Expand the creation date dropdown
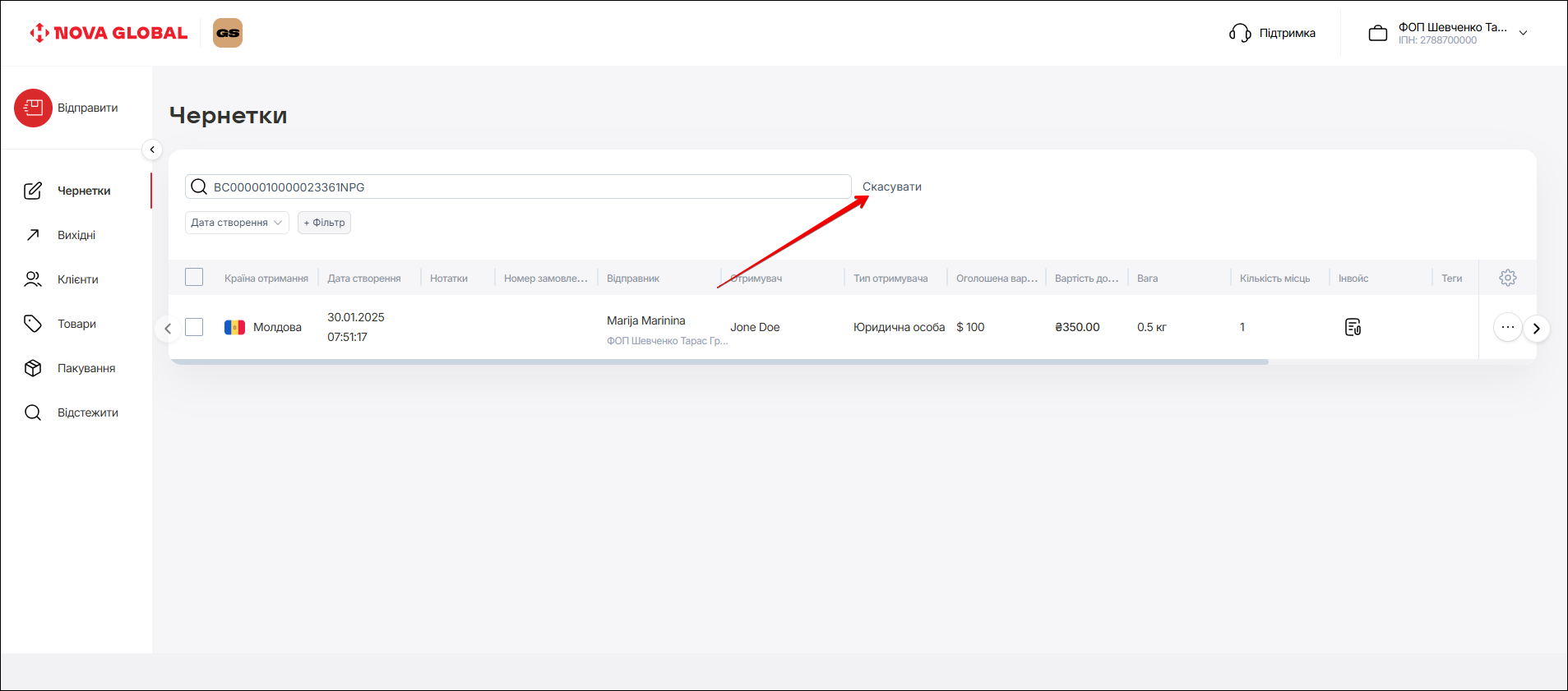Image resolution: width=1568 pixels, height=691 pixels. (237, 223)
